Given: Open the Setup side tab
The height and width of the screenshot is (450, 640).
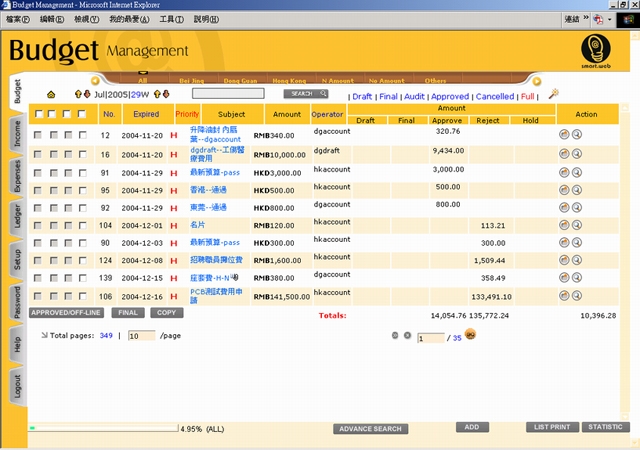Looking at the screenshot, I should [x=17, y=260].
